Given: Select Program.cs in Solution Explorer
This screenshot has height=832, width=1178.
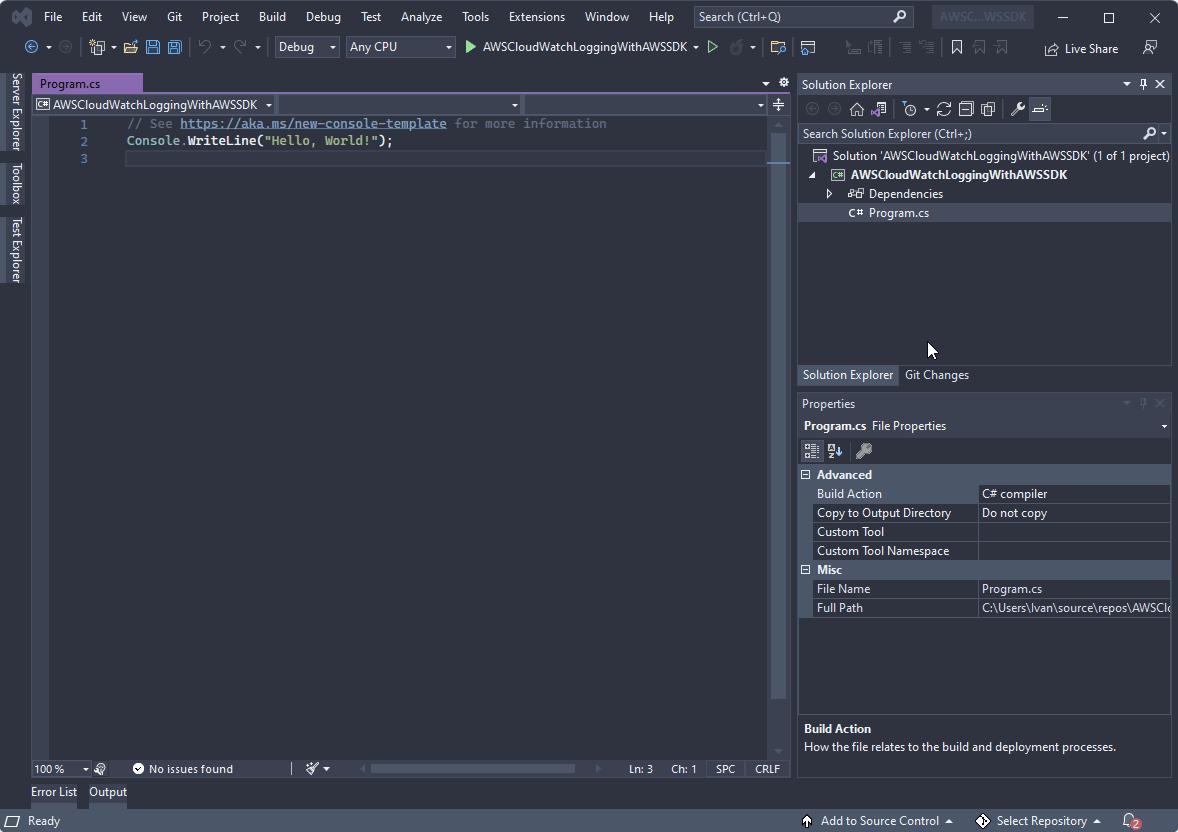Looking at the screenshot, I should (899, 213).
